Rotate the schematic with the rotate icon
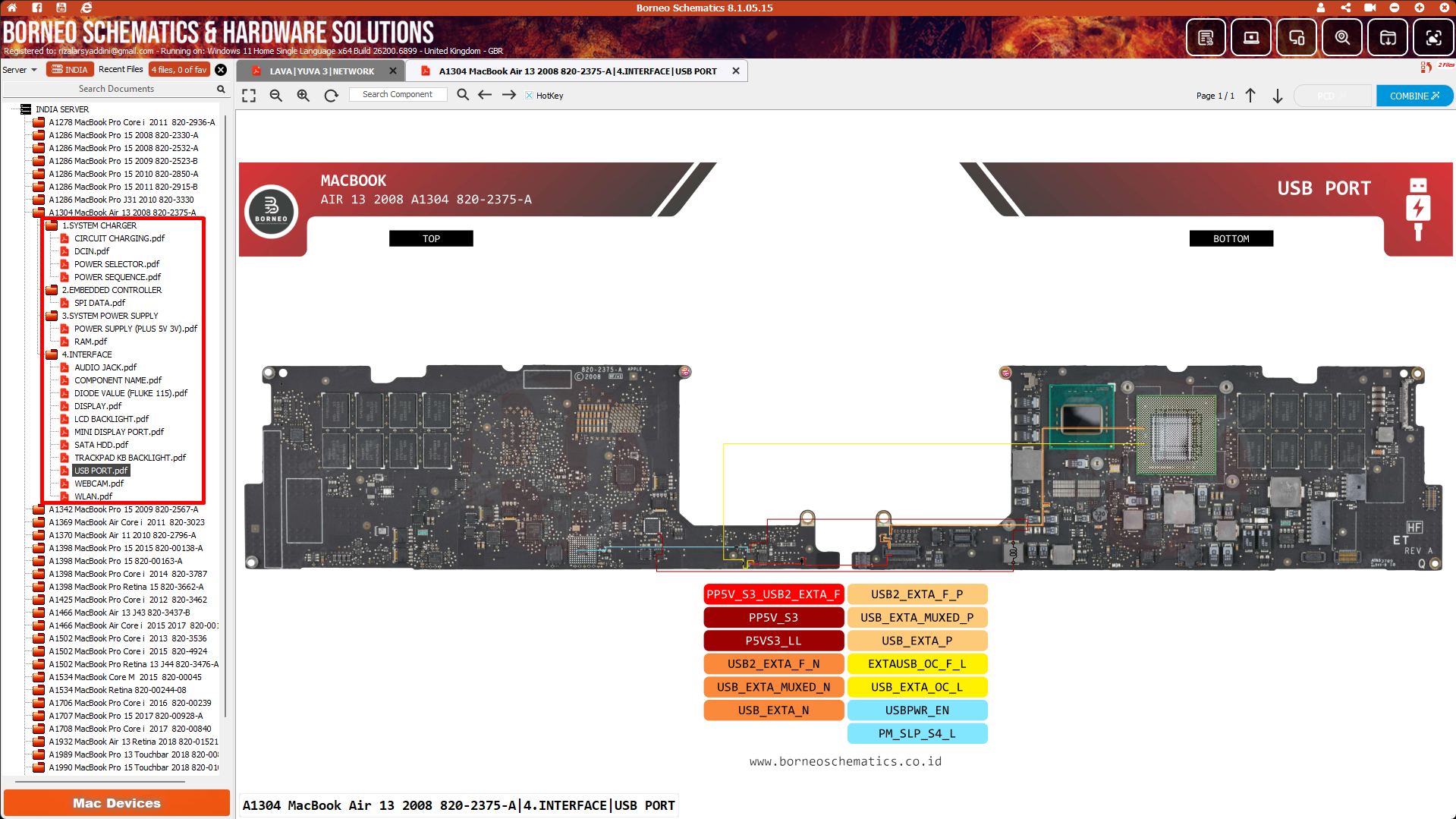Viewport: 1456px width, 819px height. (x=331, y=96)
